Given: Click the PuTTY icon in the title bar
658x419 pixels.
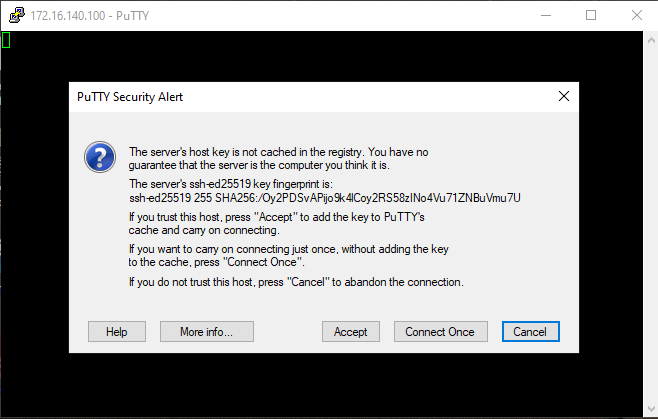Looking at the screenshot, I should coord(17,16).
